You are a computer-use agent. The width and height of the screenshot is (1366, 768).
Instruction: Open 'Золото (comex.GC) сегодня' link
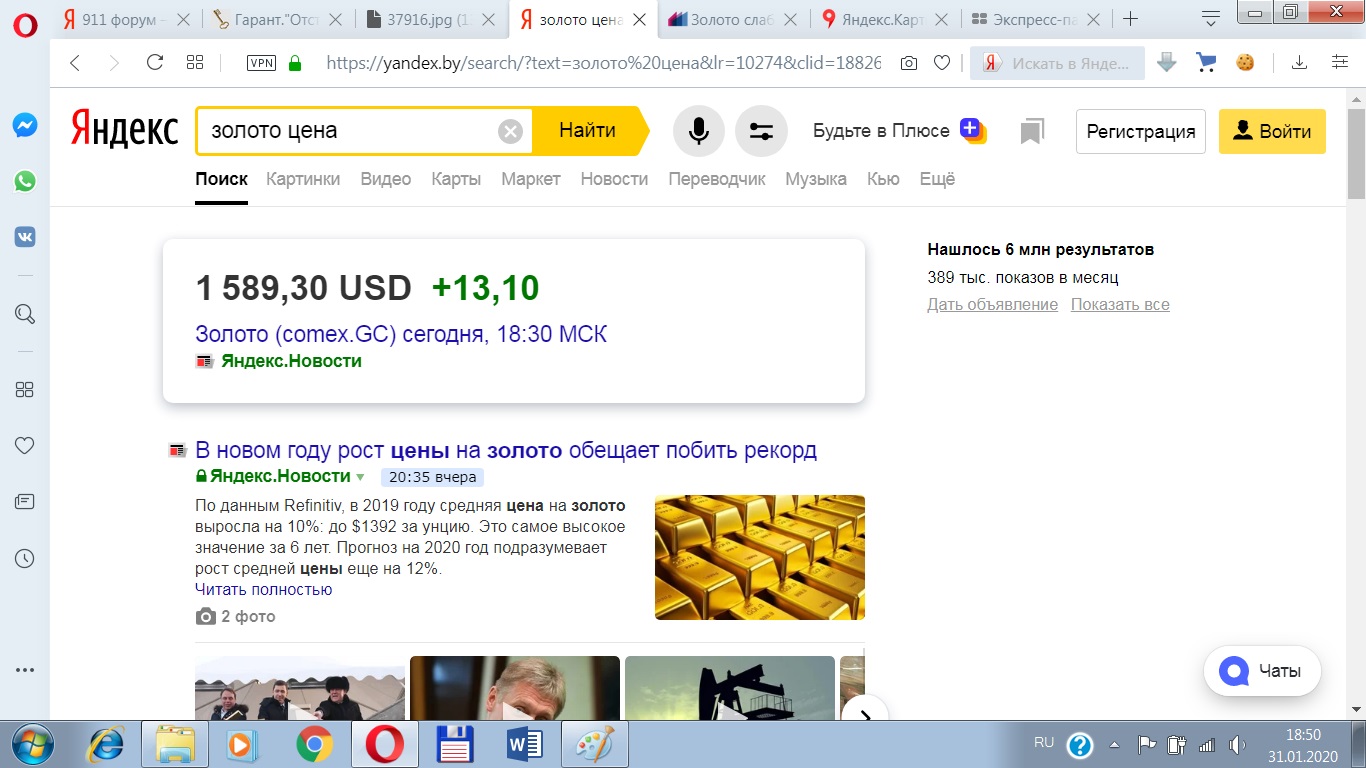coord(401,334)
